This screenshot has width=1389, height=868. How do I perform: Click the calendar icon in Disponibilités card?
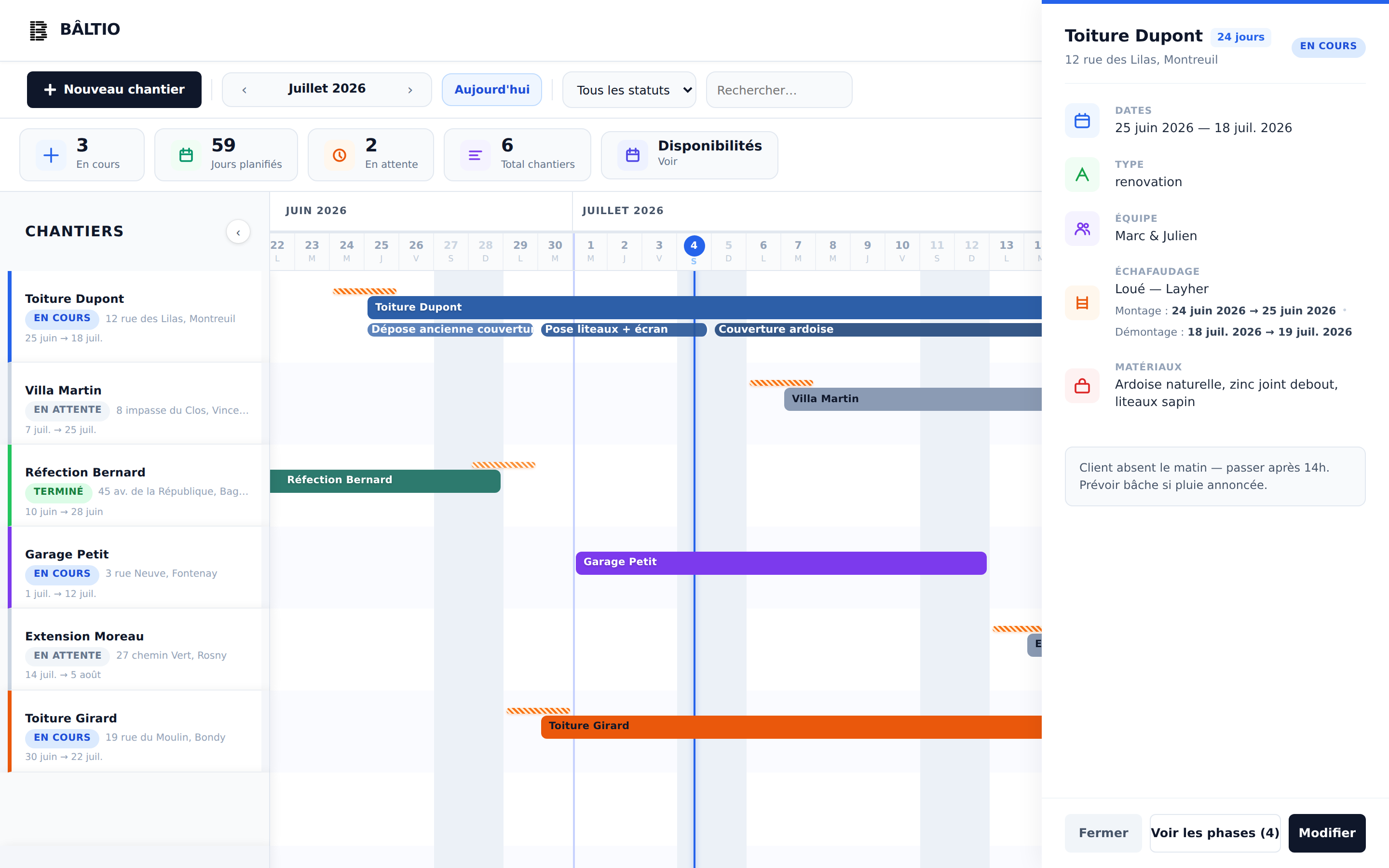coord(632,155)
